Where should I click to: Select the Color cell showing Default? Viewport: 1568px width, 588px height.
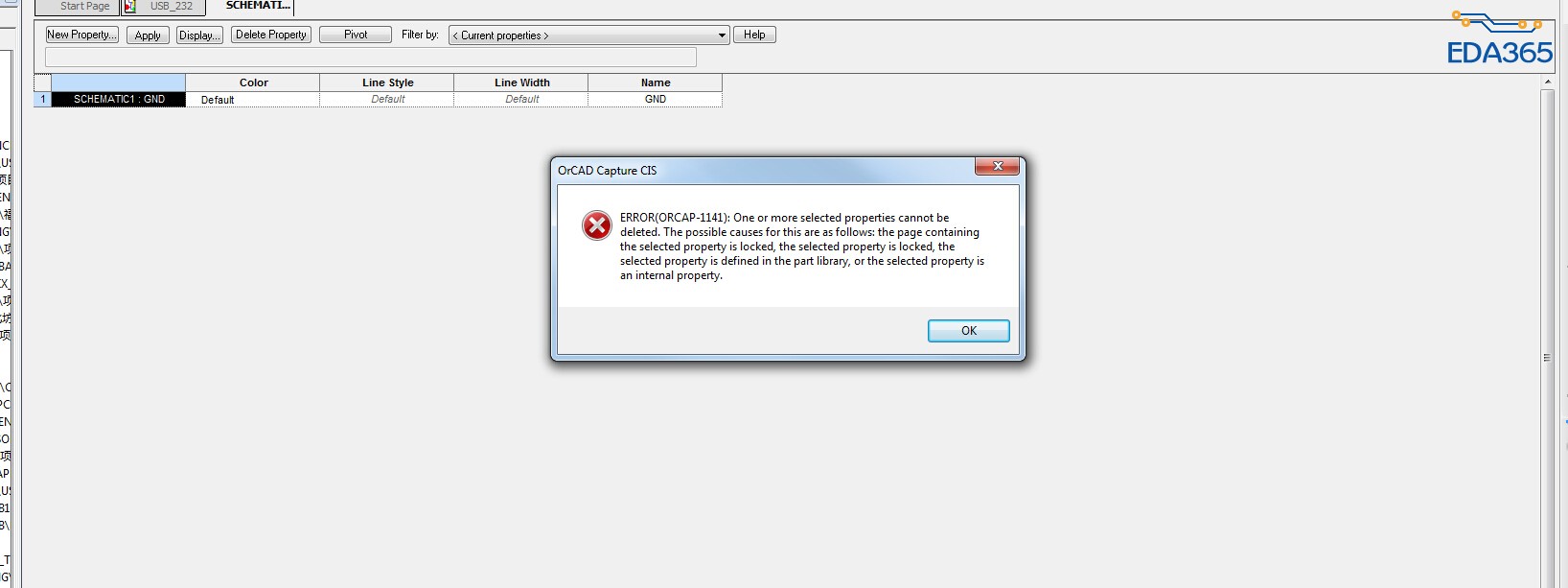pyautogui.click(x=253, y=100)
